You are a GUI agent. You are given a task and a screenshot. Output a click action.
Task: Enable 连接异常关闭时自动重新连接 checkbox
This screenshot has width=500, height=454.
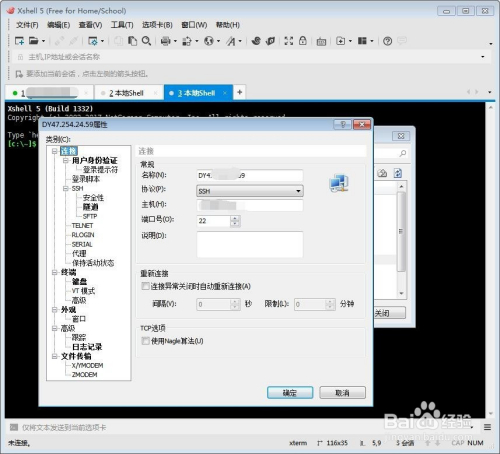pyautogui.click(x=145, y=286)
